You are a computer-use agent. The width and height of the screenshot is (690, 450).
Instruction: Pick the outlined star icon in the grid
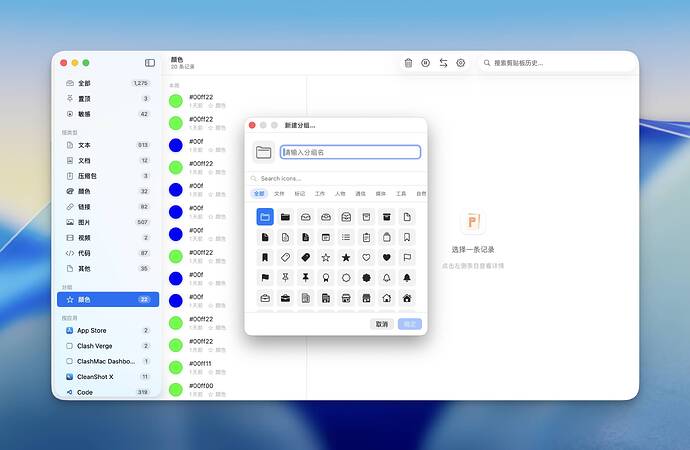(326, 257)
